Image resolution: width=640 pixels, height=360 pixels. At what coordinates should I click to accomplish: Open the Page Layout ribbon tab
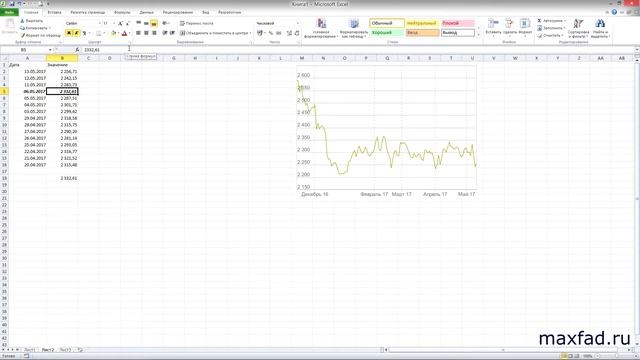pyautogui.click(x=88, y=12)
